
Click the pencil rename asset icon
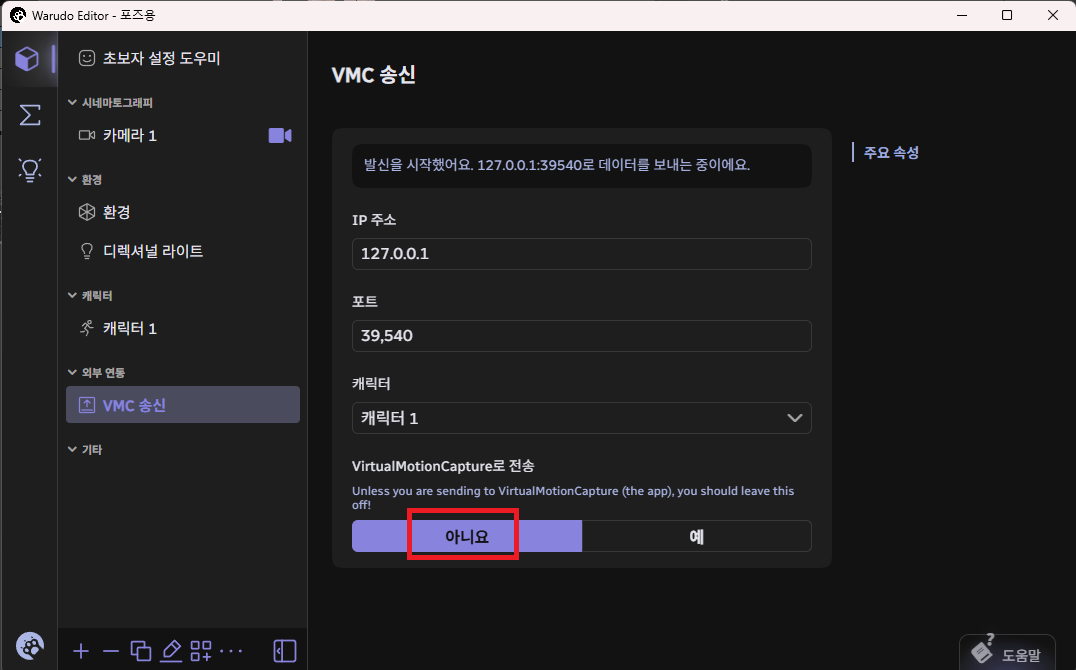click(171, 651)
